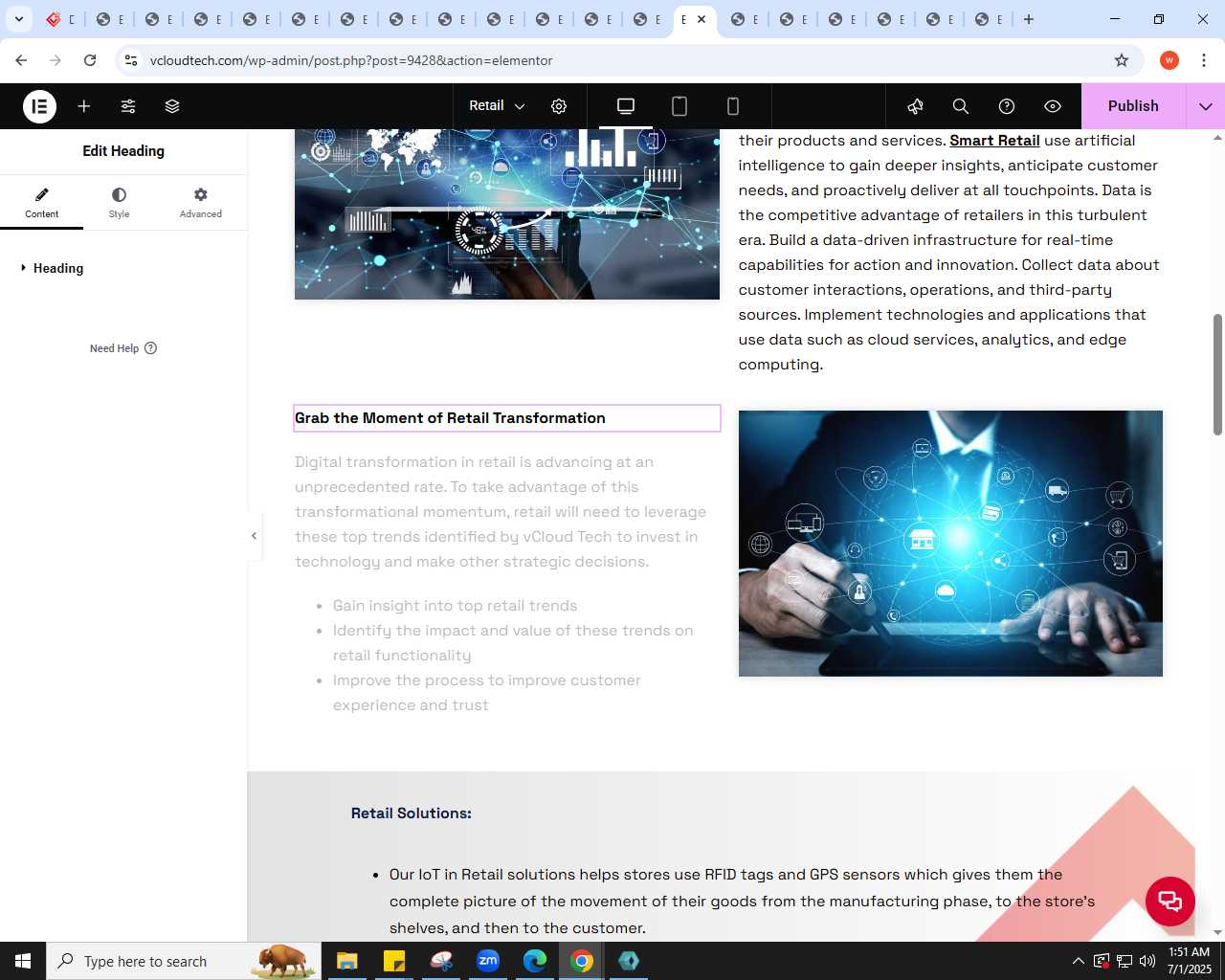View site information icon in address bar

pos(131,60)
